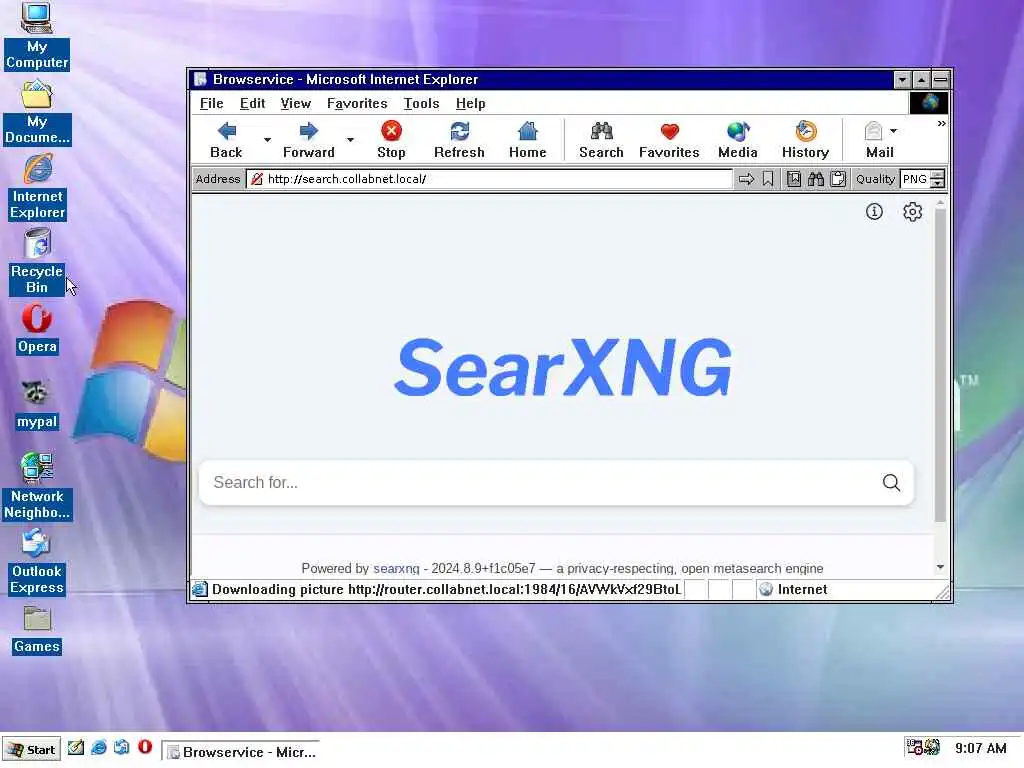Open the History toolbar button
Viewport: 1024px width, 768px height.
click(x=805, y=140)
